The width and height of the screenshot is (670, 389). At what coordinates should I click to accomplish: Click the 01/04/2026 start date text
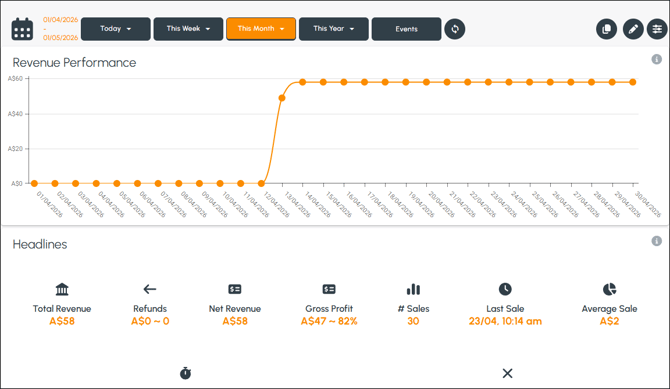[x=60, y=20]
